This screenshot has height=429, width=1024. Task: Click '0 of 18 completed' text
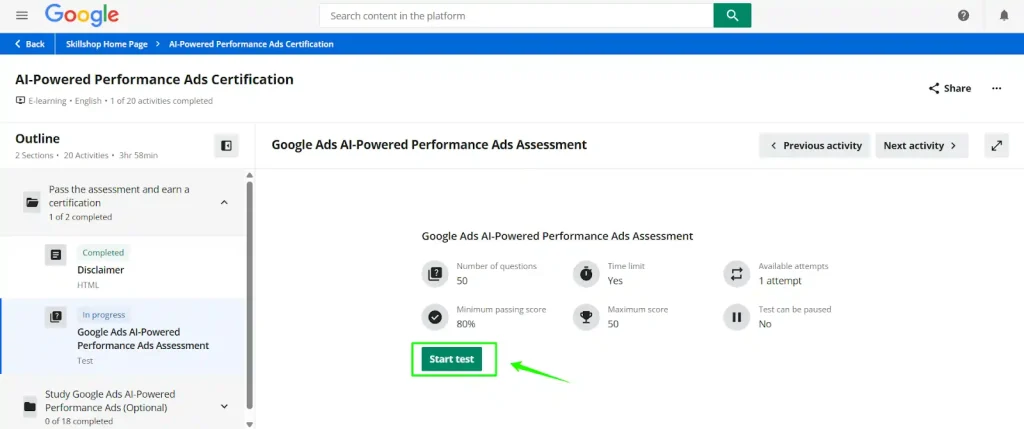78,421
